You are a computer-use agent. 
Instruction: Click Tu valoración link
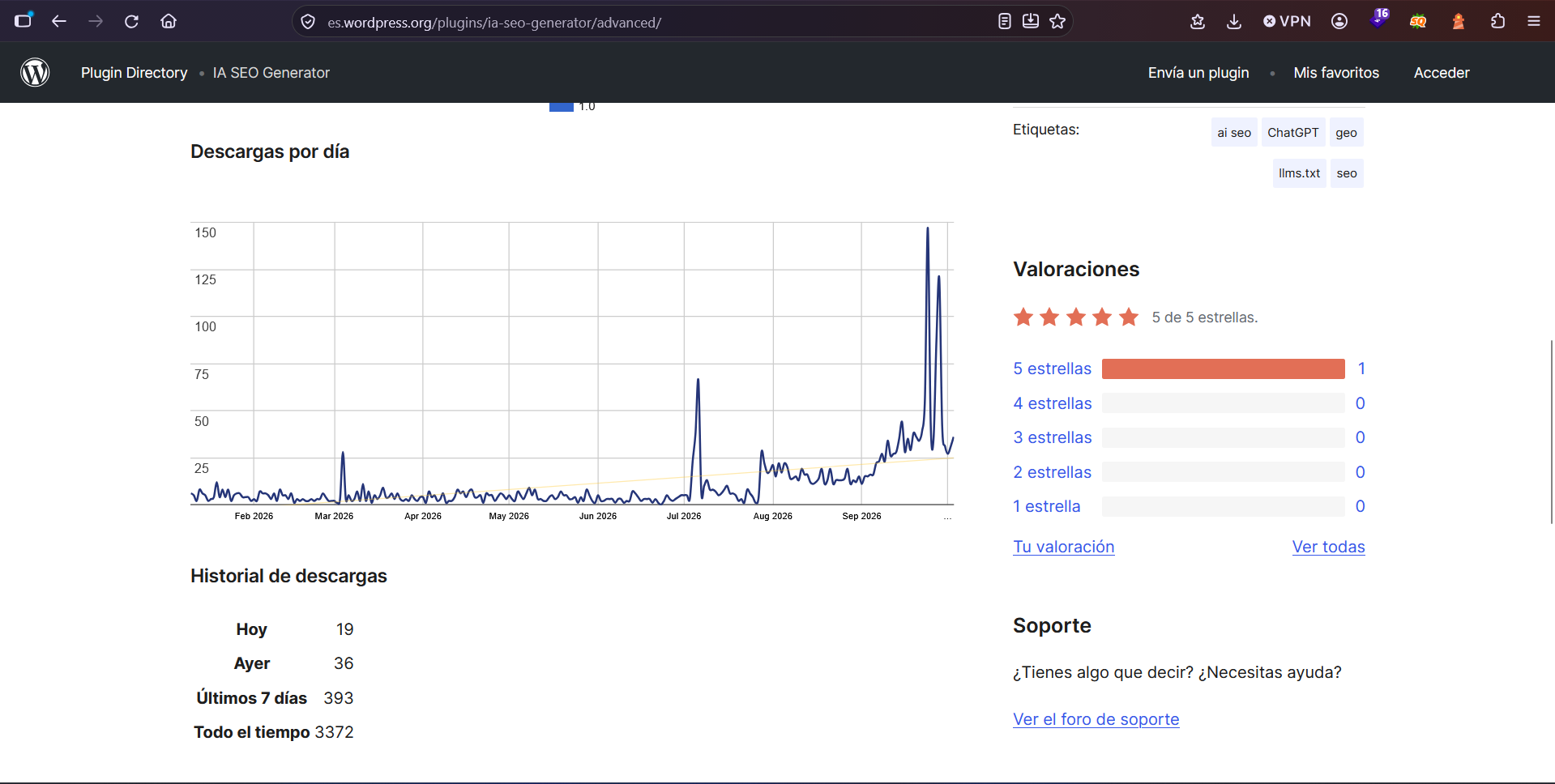[x=1063, y=547]
